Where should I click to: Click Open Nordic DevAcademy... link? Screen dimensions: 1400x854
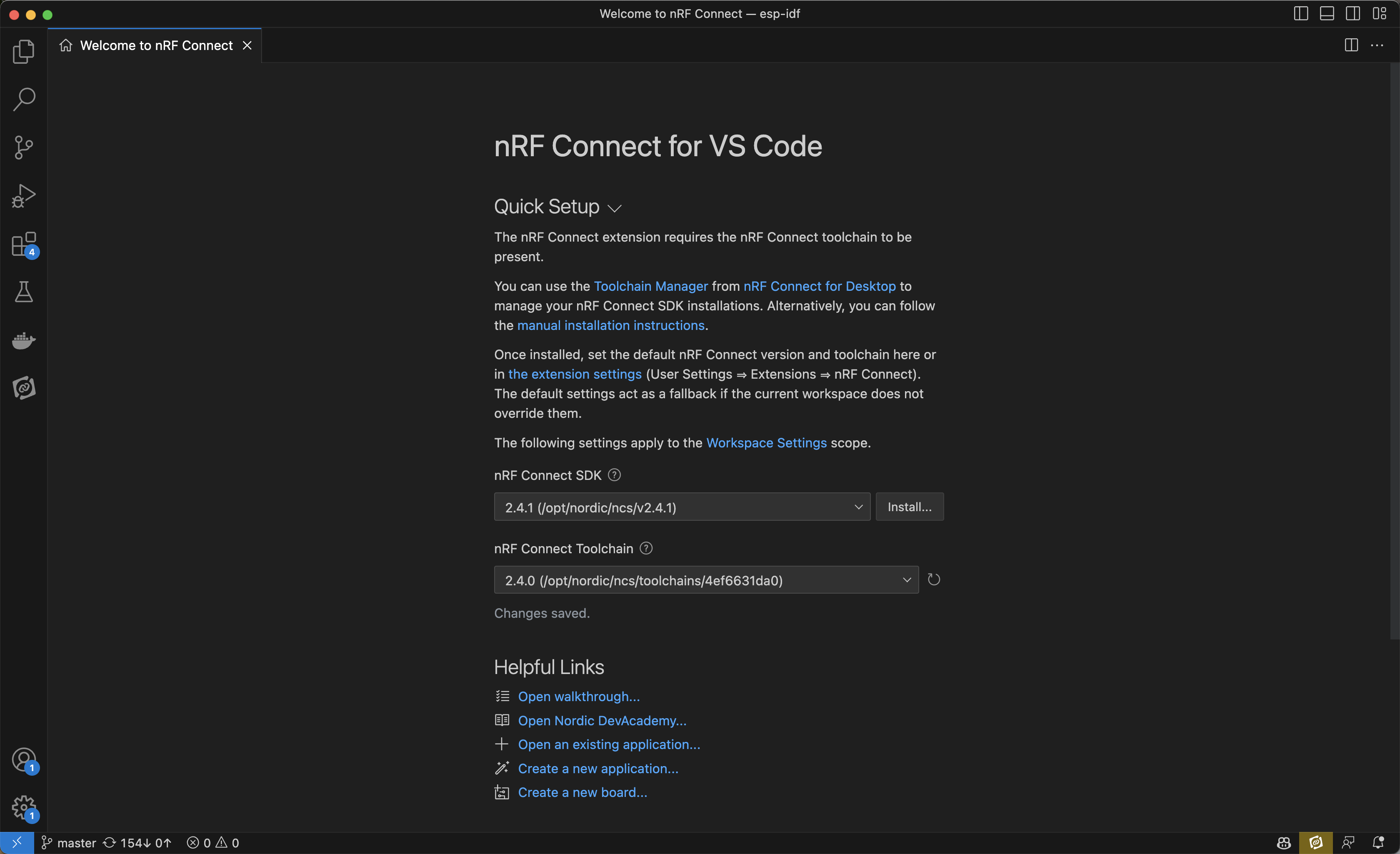pos(602,720)
